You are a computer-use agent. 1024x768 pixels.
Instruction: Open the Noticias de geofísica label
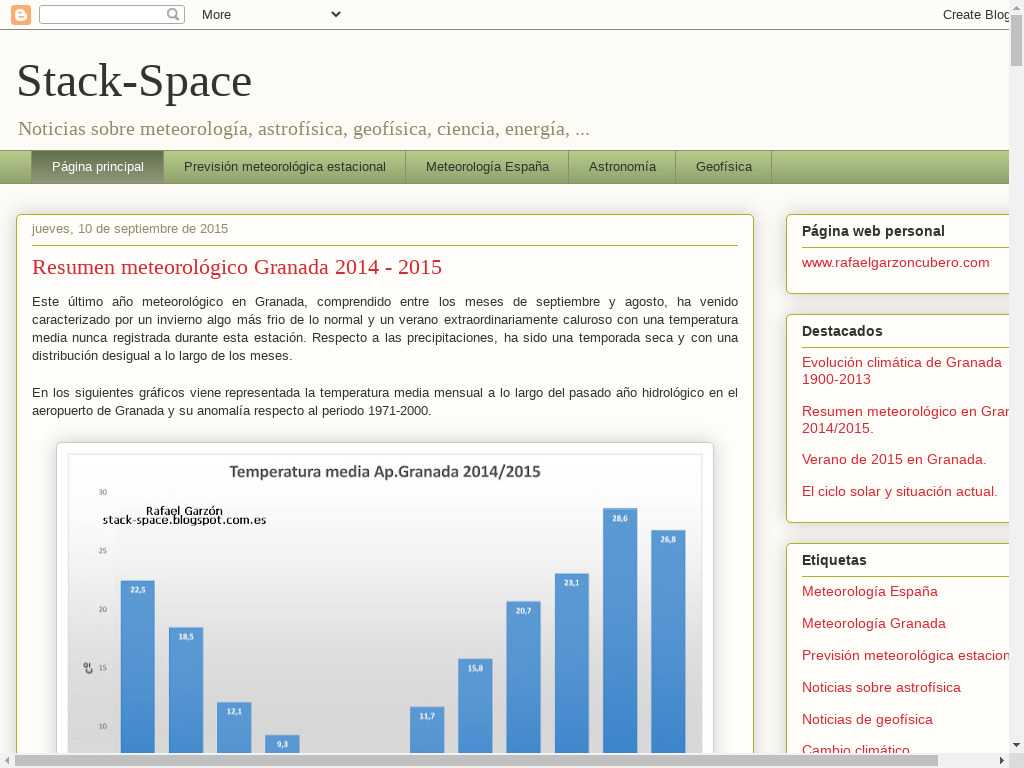[867, 720]
